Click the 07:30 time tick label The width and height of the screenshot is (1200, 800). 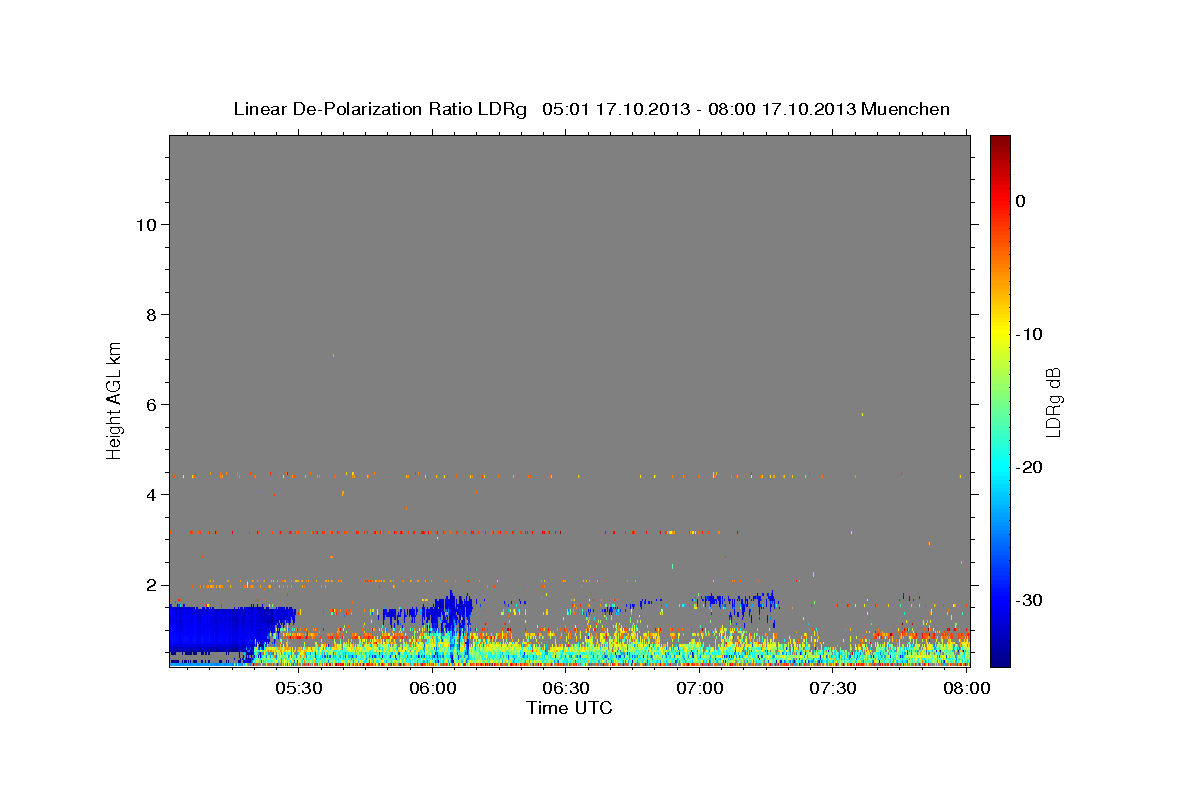pyautogui.click(x=834, y=688)
